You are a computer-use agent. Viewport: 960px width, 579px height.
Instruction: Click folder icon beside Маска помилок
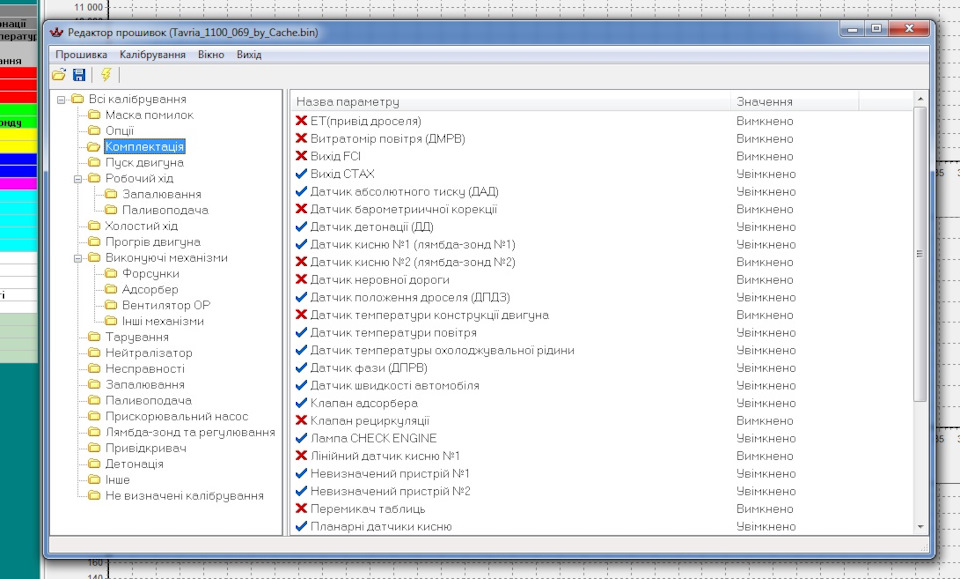pos(94,114)
